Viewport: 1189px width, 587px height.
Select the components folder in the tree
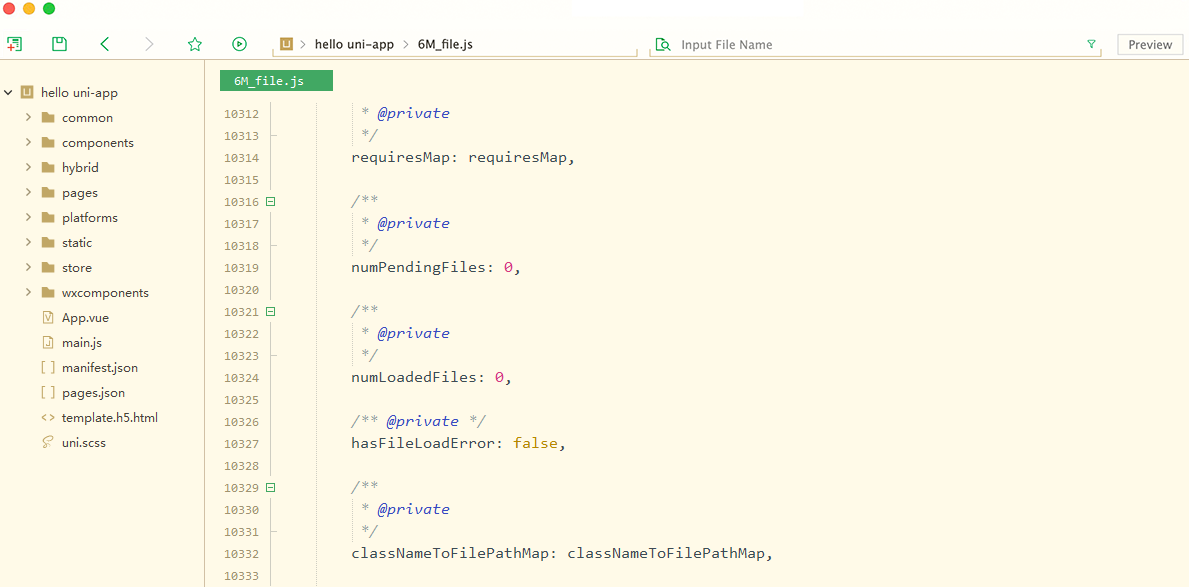click(x=98, y=143)
